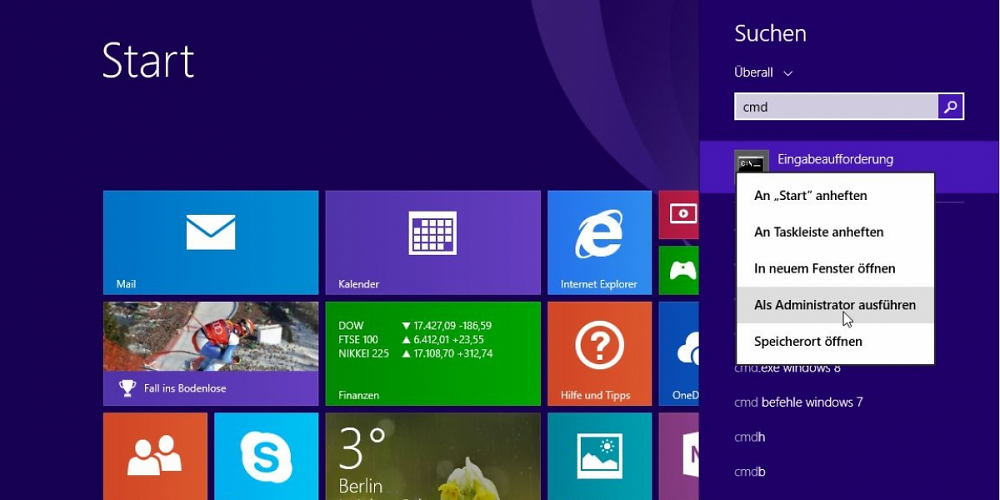Choose Als Administrator ausführen
1000x500 pixels.
click(x=835, y=305)
